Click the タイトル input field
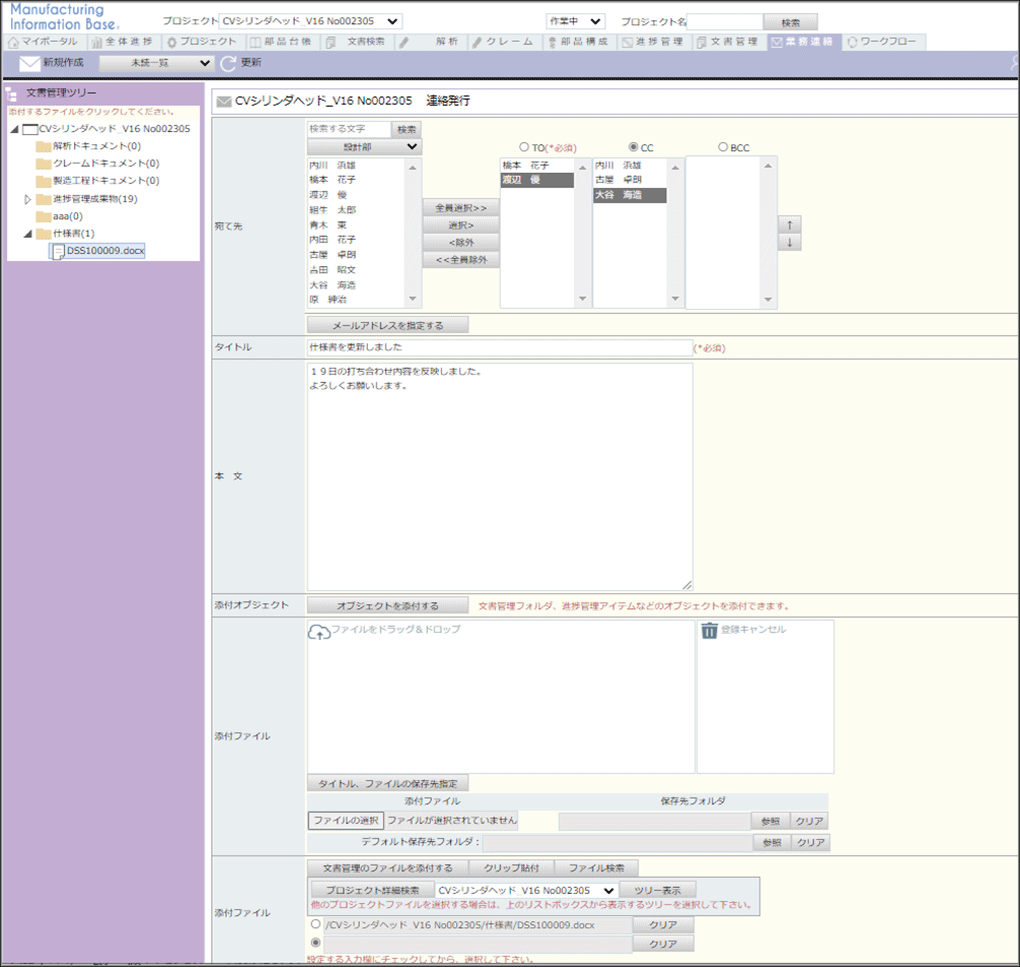 tap(498, 347)
